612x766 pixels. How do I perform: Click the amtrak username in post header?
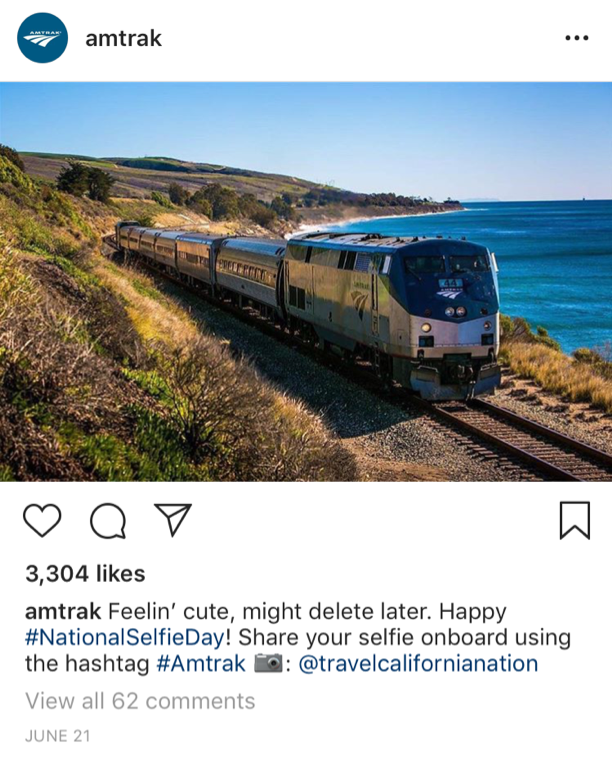pyautogui.click(x=124, y=39)
